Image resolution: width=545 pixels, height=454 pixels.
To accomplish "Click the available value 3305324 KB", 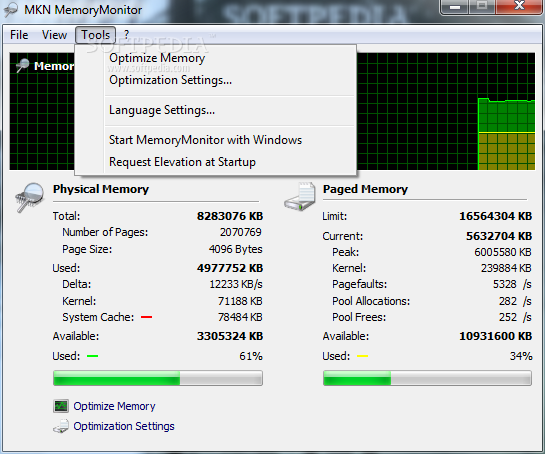I will click(x=230, y=336).
